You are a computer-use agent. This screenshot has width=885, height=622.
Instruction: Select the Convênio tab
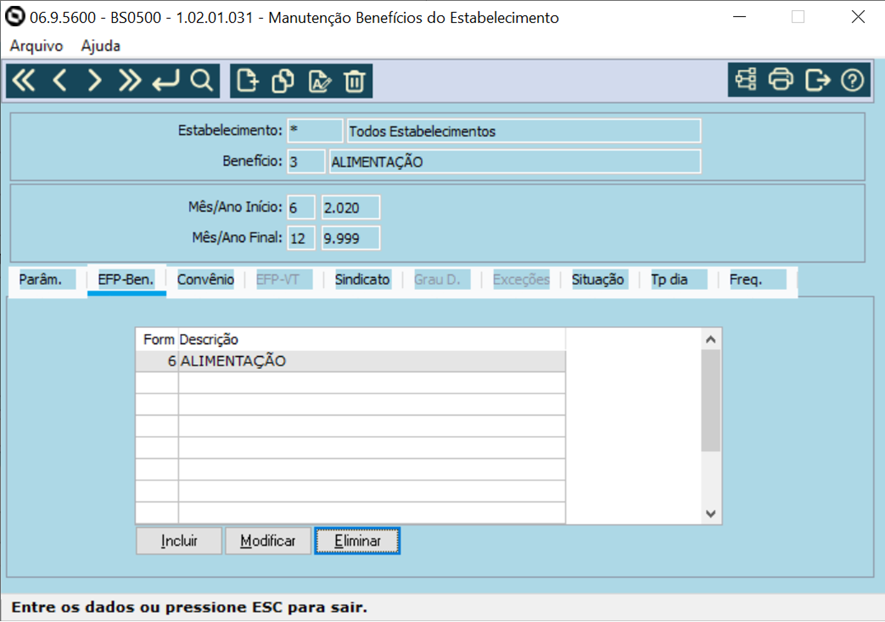(204, 280)
